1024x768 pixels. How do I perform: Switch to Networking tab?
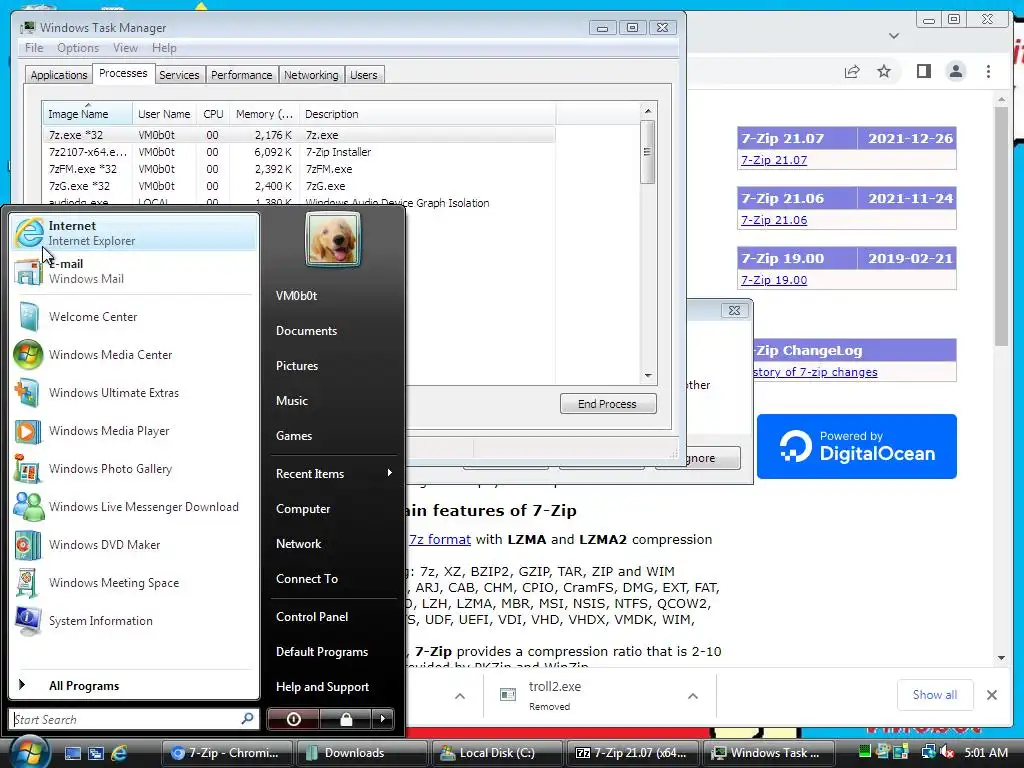pyautogui.click(x=311, y=75)
